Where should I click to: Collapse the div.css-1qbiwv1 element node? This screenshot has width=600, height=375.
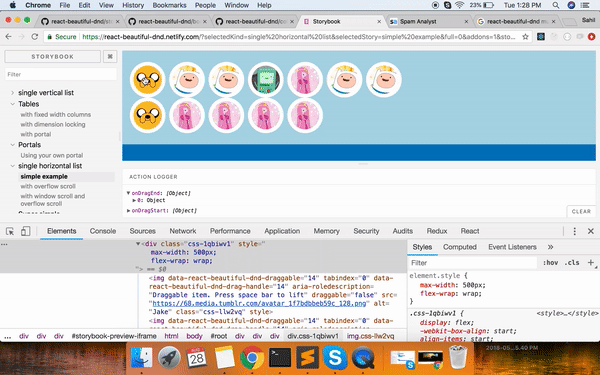coord(138,244)
